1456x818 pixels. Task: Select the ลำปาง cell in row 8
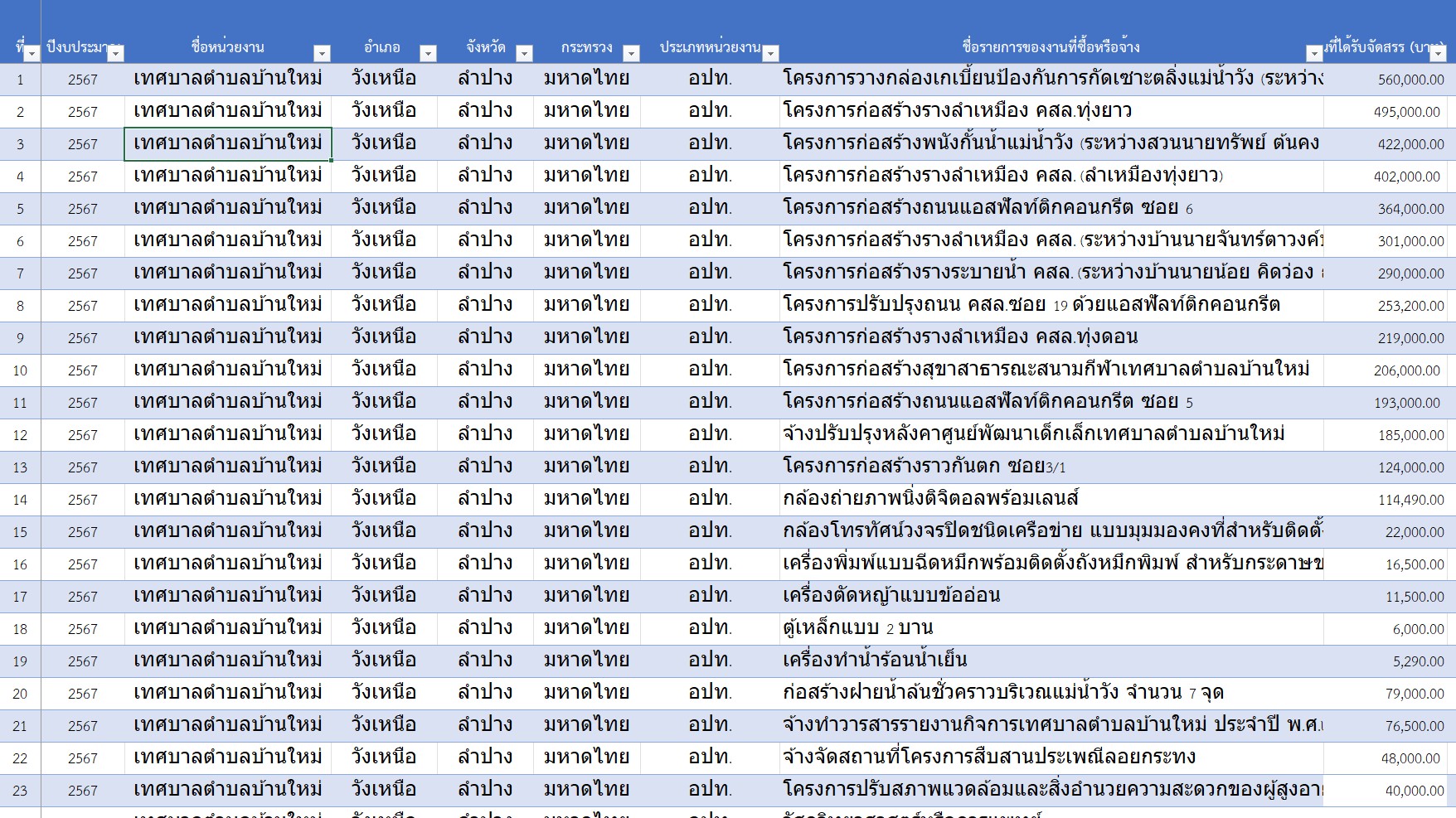pos(485,306)
